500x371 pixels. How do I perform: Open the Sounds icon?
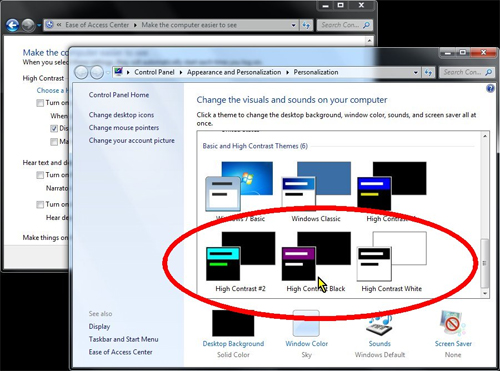[379, 324]
